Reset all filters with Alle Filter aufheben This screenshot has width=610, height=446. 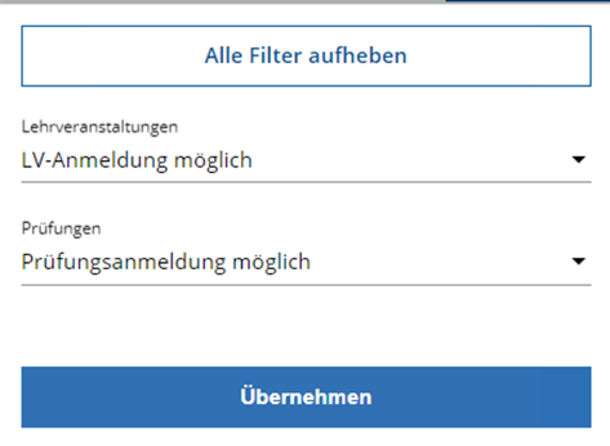tap(305, 55)
